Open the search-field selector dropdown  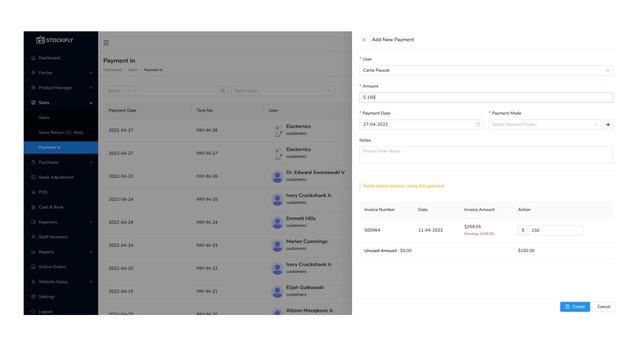[119, 91]
